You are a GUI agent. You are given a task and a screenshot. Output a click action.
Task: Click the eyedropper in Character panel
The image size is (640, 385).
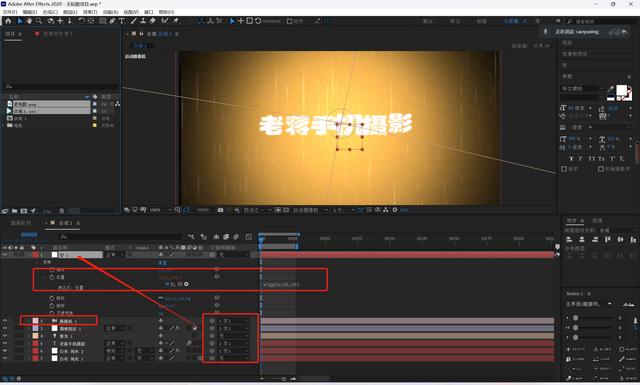click(611, 89)
